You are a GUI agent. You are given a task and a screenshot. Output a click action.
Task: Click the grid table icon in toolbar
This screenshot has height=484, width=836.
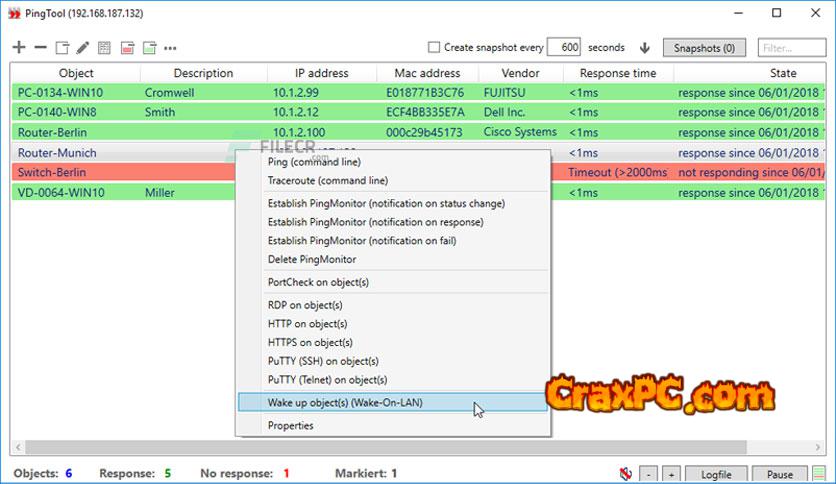[x=105, y=48]
